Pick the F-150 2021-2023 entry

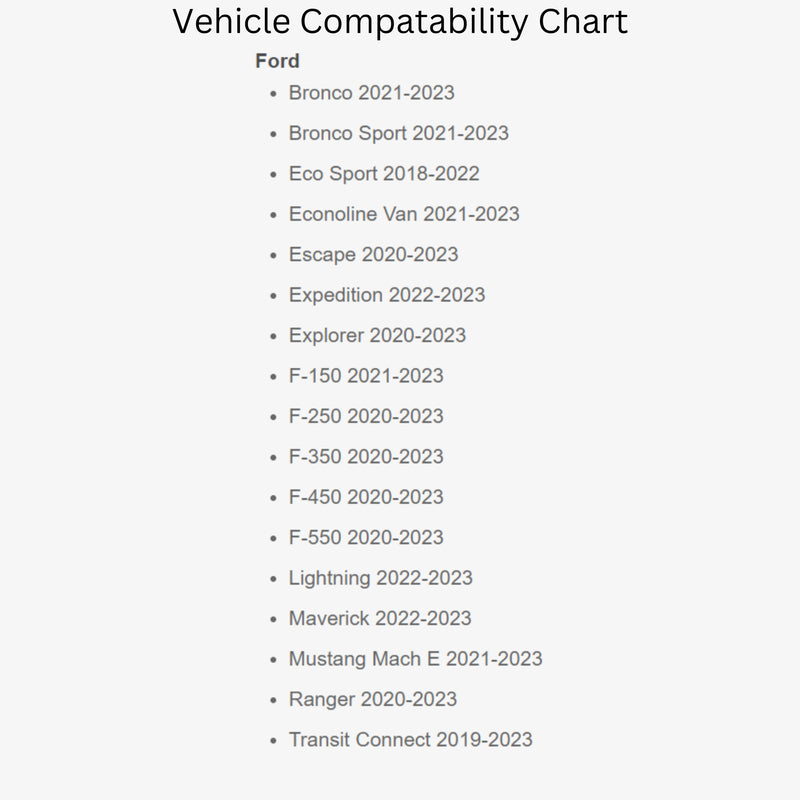pyautogui.click(x=366, y=376)
